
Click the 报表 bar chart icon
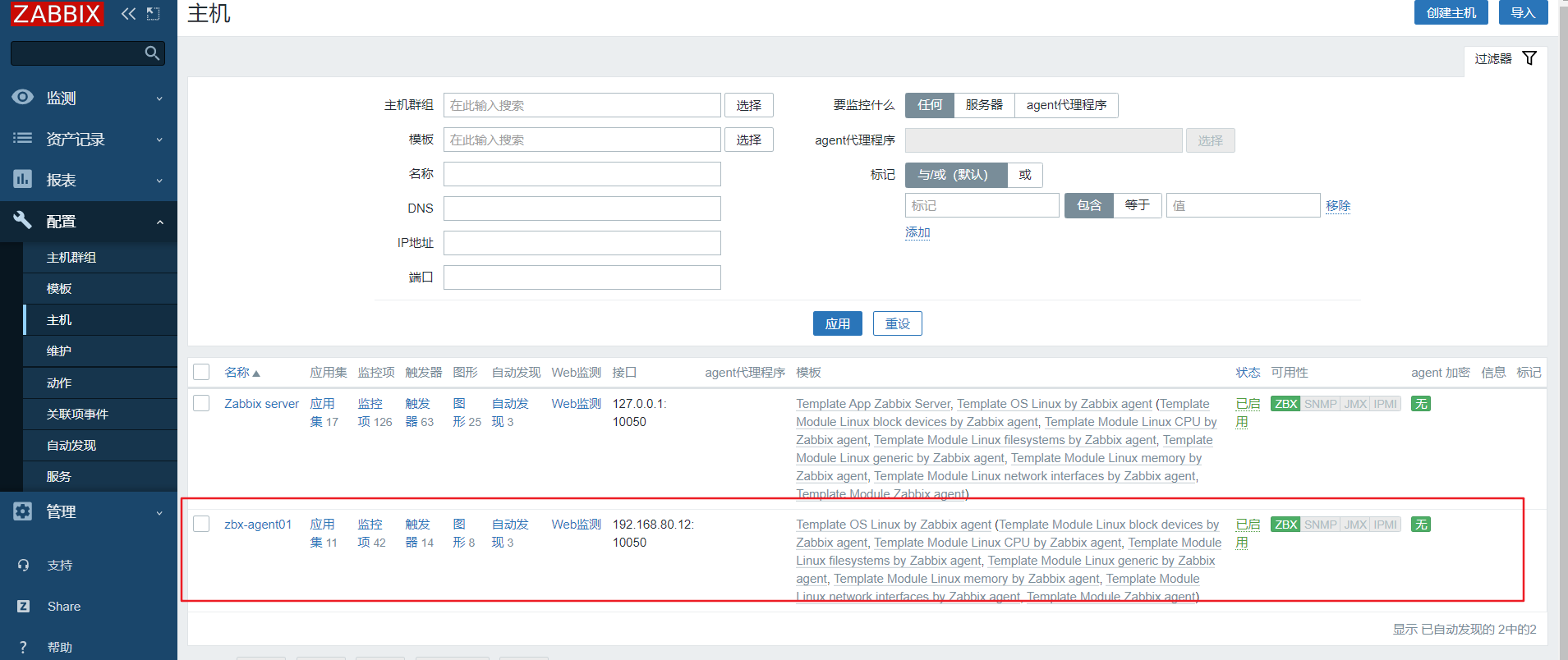23,179
